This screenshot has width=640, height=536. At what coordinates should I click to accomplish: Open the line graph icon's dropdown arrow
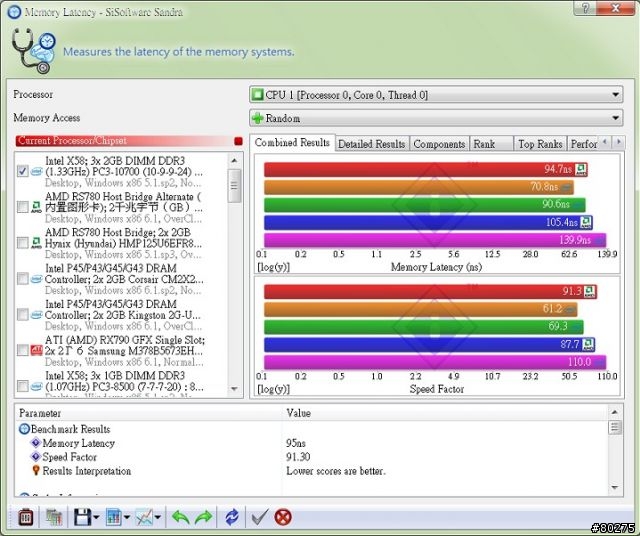coord(158,518)
